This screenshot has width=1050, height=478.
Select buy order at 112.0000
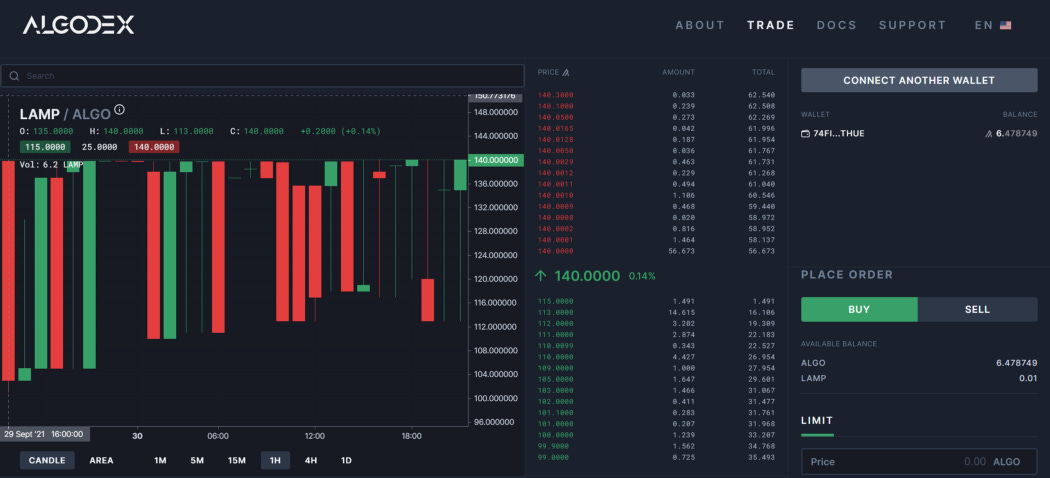pos(656,323)
